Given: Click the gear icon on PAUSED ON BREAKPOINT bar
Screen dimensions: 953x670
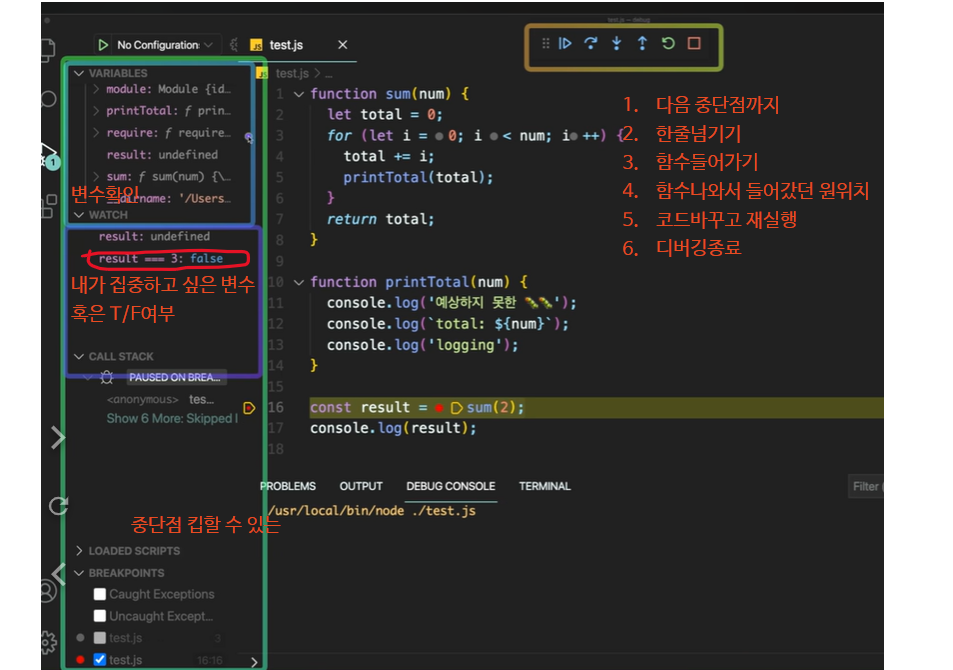Looking at the screenshot, I should pyautogui.click(x=107, y=378).
